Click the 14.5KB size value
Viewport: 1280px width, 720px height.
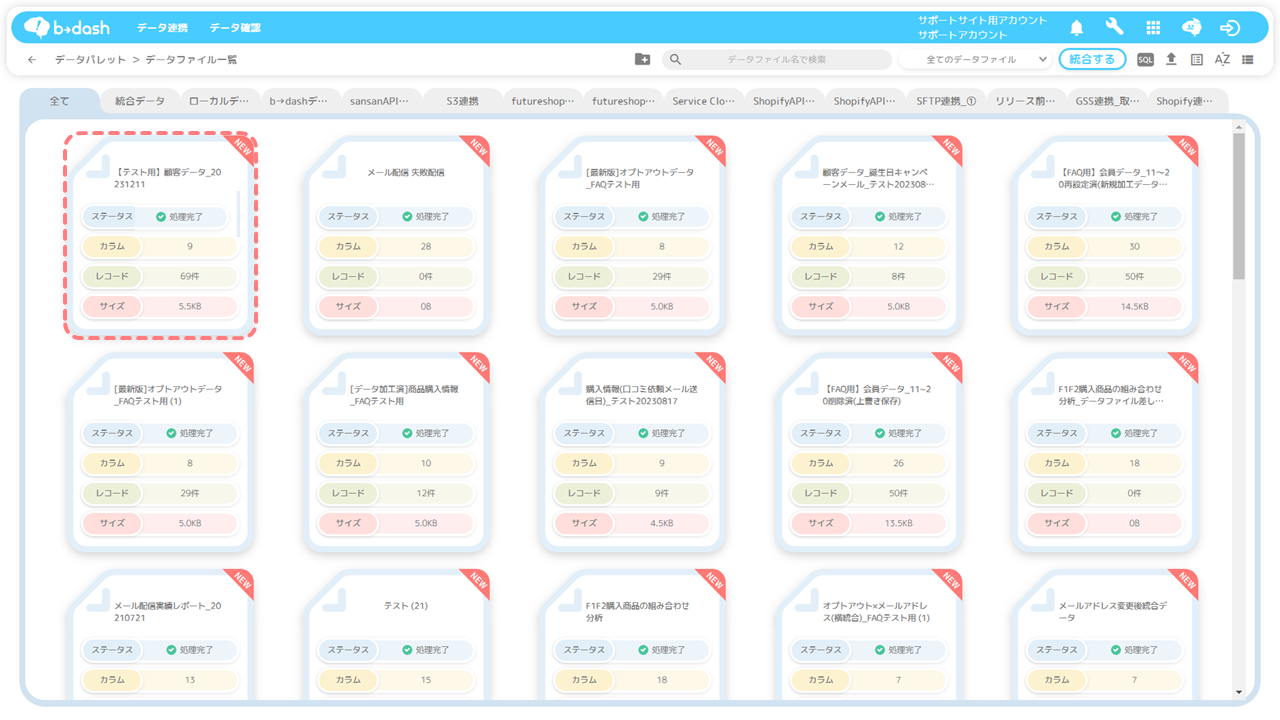coord(1134,306)
